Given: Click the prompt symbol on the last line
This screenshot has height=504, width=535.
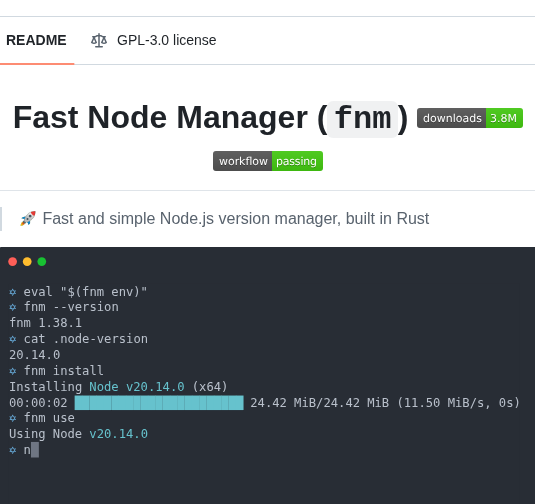Looking at the screenshot, I should tap(13, 450).
